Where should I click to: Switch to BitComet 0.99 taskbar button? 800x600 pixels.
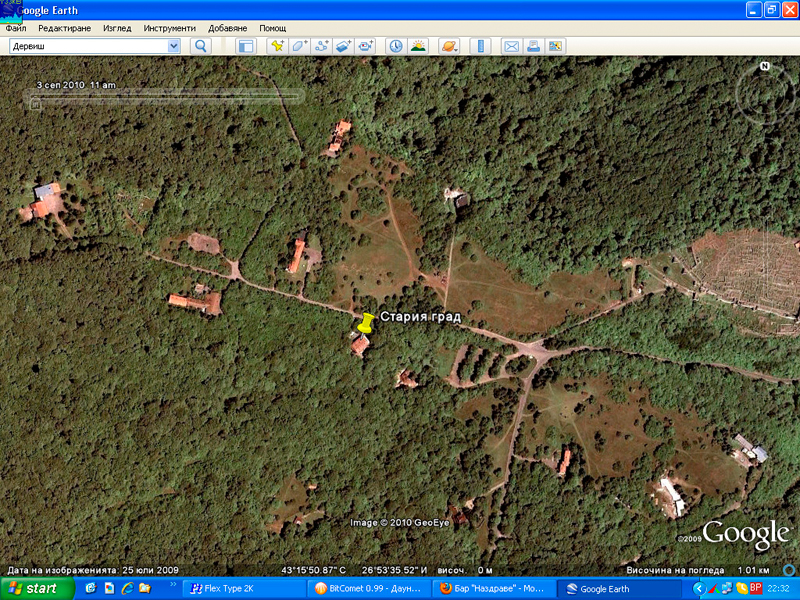pyautogui.click(x=369, y=589)
